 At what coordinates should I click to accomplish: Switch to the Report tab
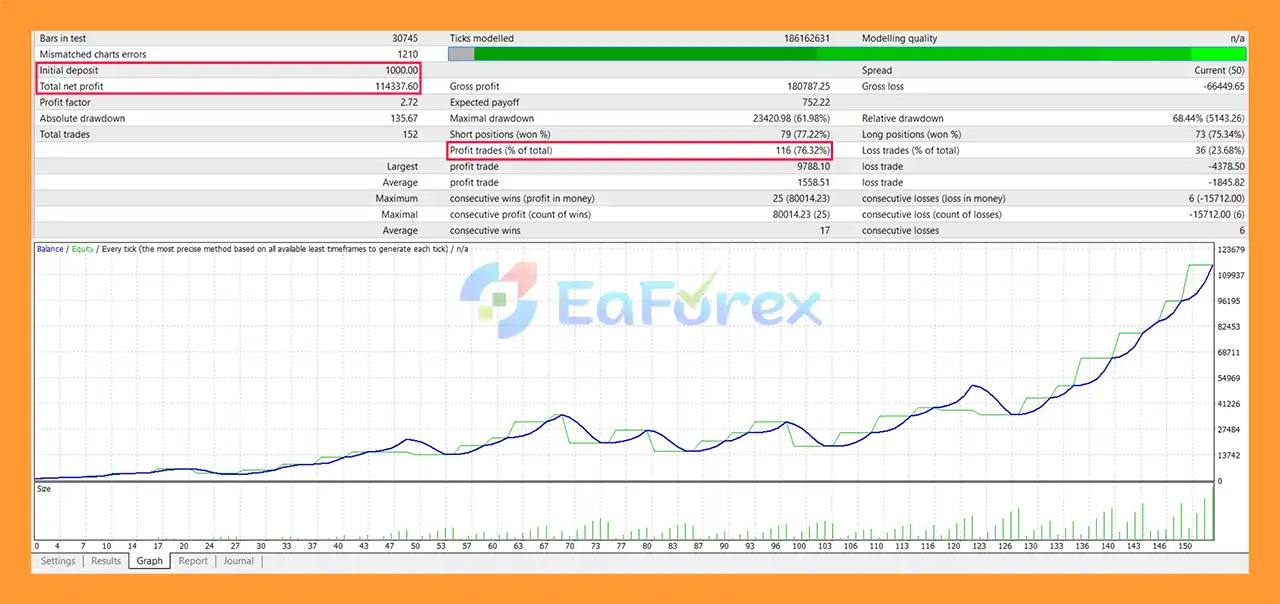(x=193, y=561)
